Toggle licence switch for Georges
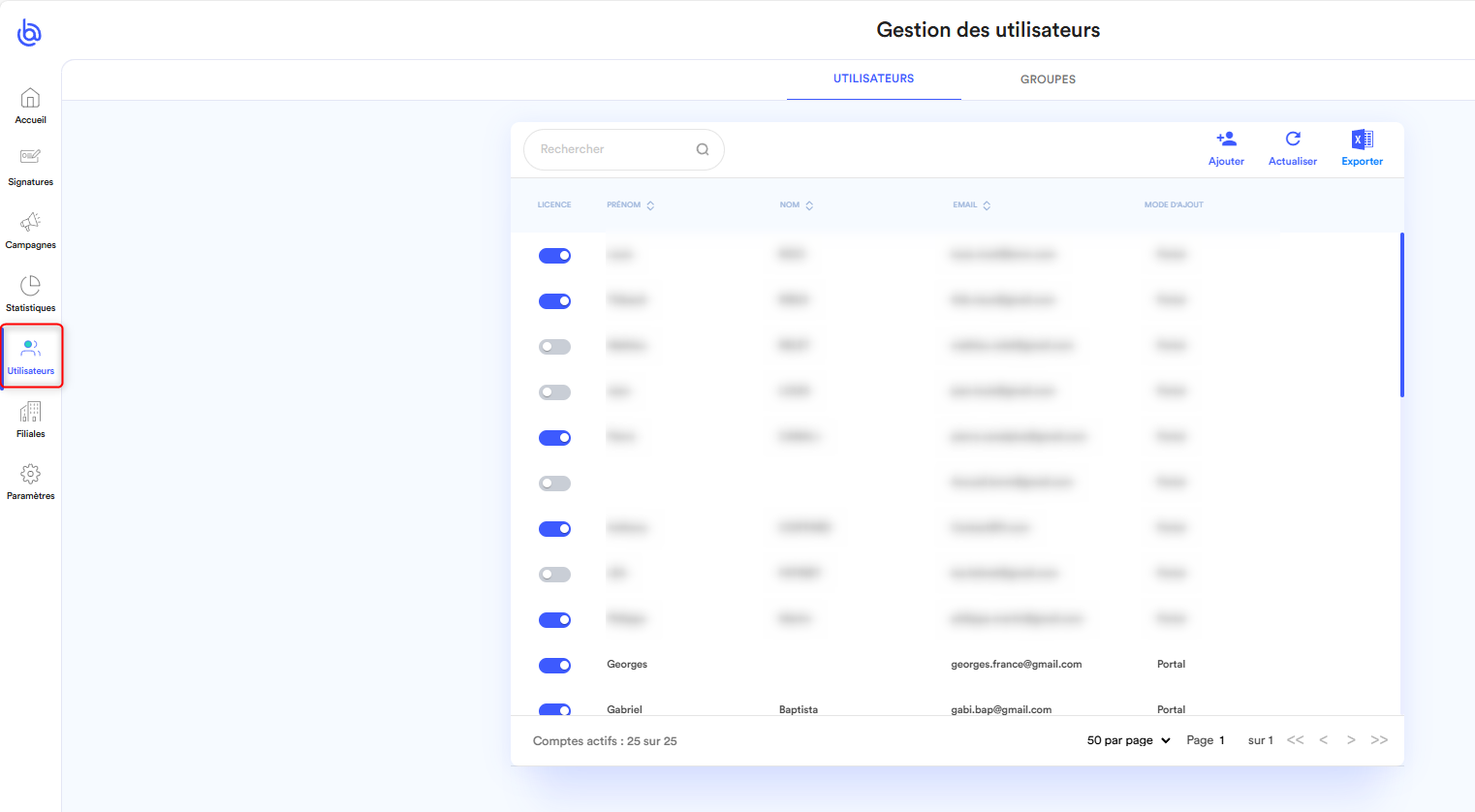The height and width of the screenshot is (812, 1475). point(554,666)
